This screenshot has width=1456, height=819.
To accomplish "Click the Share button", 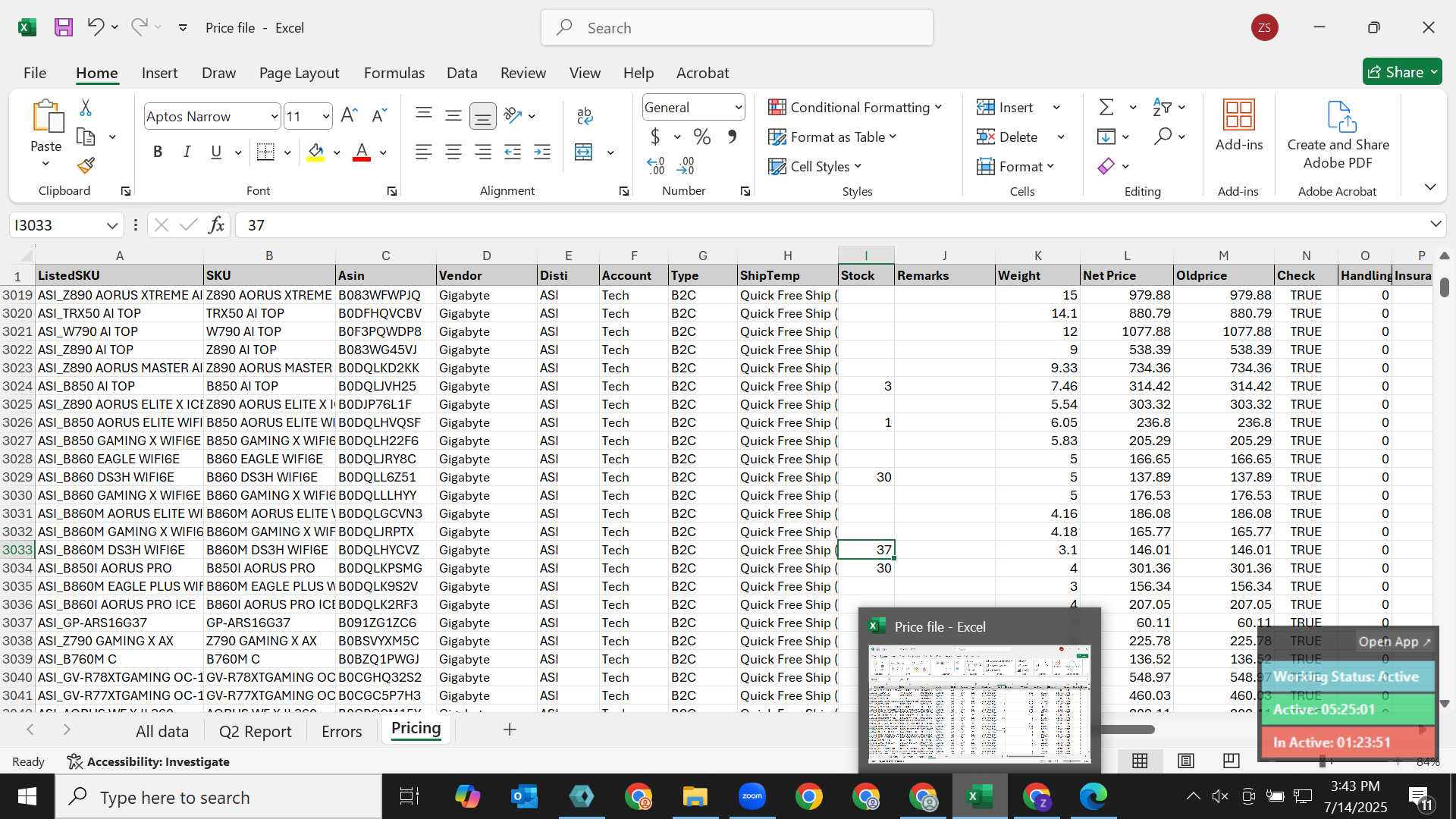I will [1402, 72].
